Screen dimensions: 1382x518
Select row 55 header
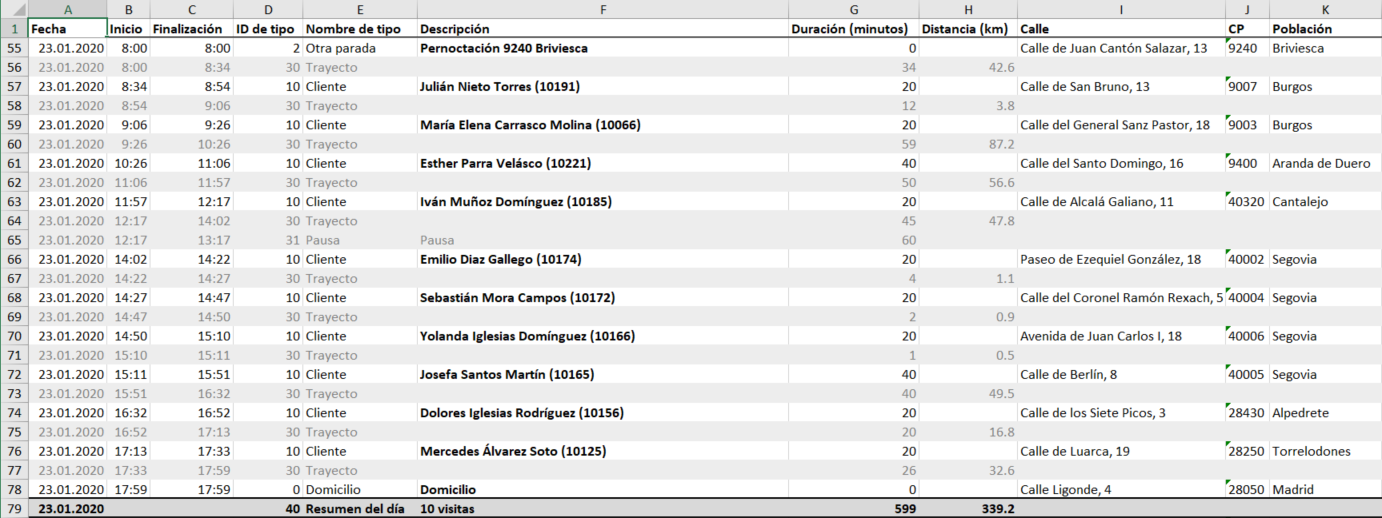(13, 48)
